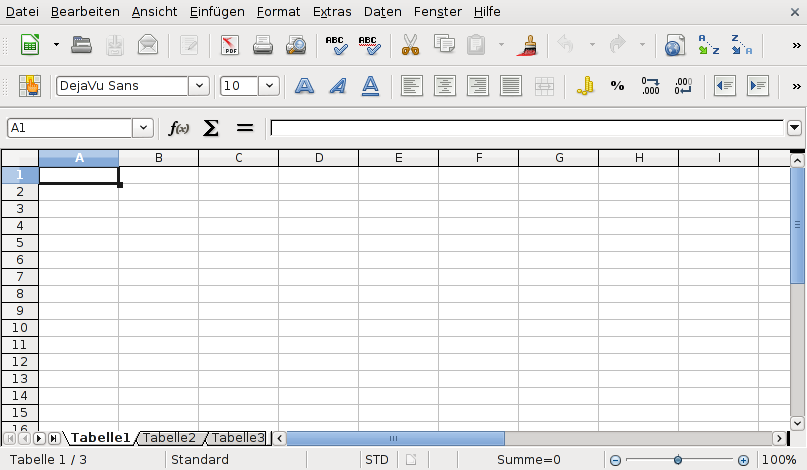Click the Format Paintbrush icon
This screenshot has width=807, height=470.
(528, 45)
